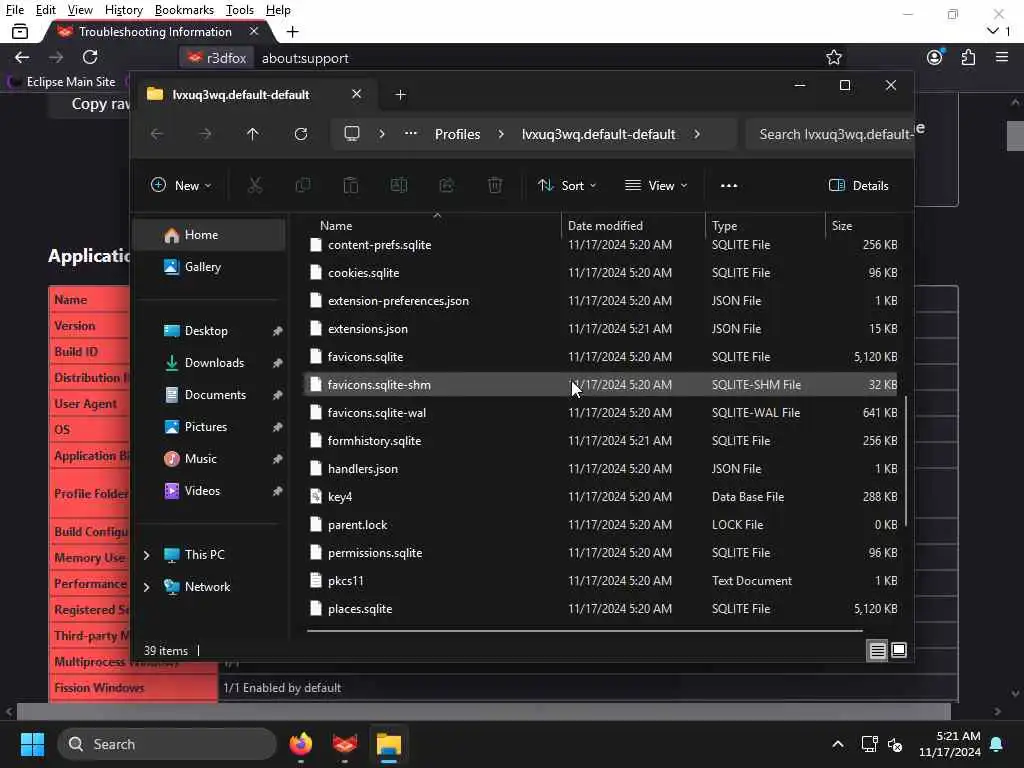Click Explorer's forward navigation arrow

pyautogui.click(x=205, y=134)
